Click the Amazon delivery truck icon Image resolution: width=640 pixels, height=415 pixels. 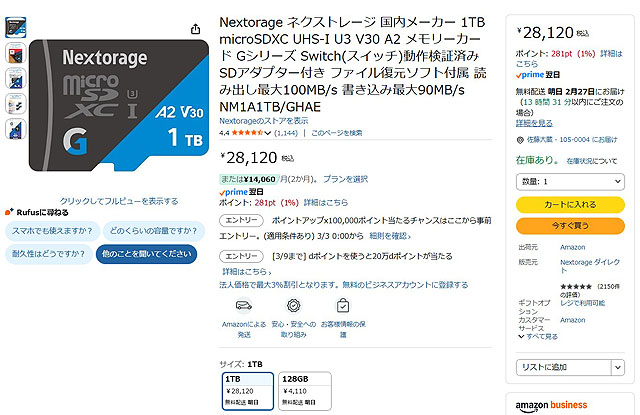click(242, 305)
